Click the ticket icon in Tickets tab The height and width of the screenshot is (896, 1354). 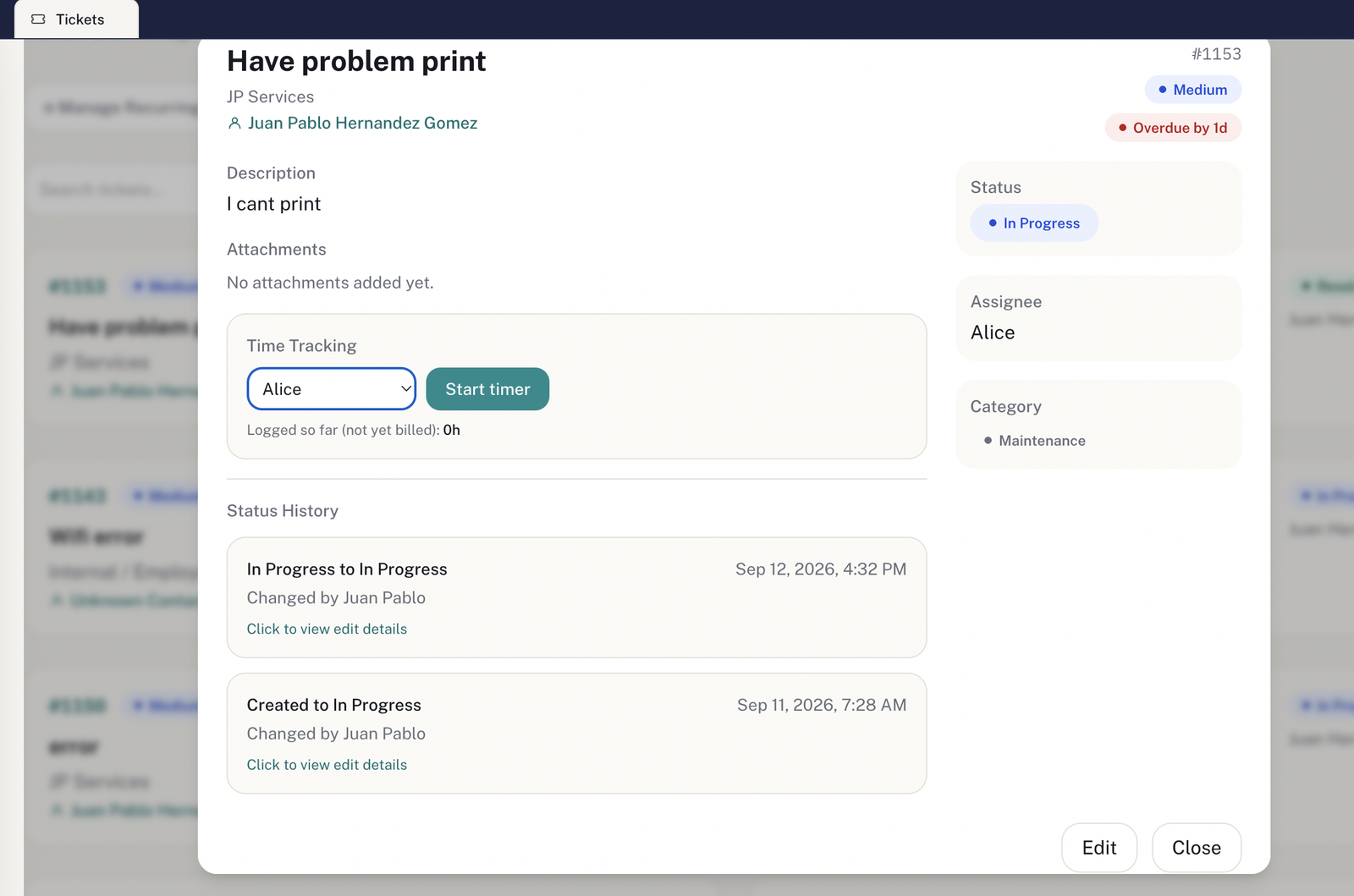point(38,19)
